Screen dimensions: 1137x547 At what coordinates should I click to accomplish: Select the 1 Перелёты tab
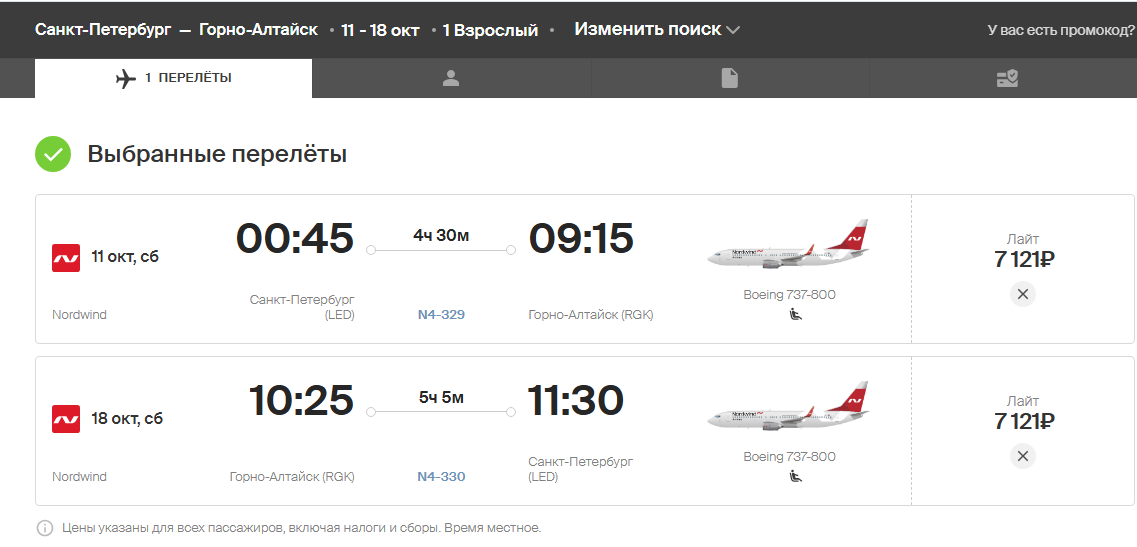pos(173,78)
